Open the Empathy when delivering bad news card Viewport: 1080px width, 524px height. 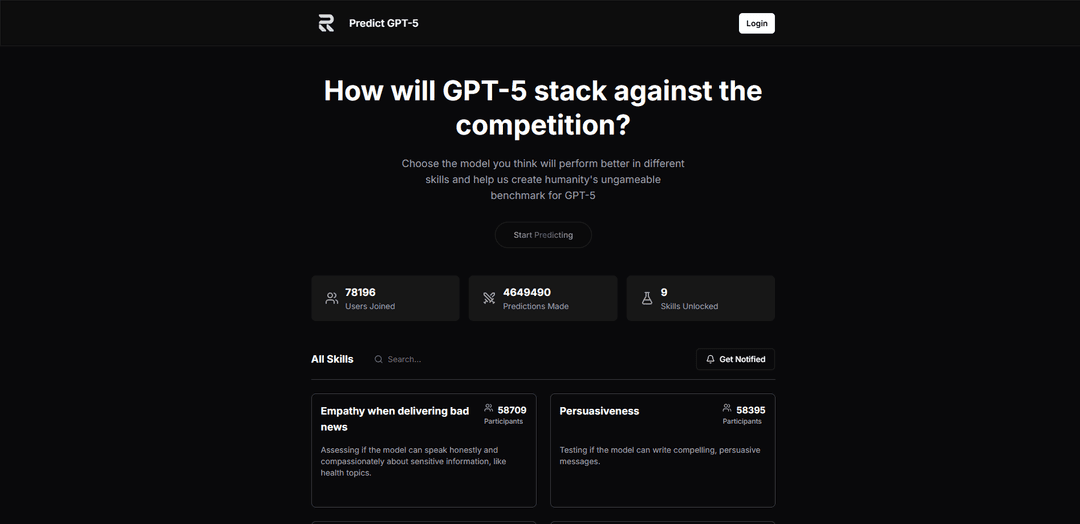(424, 450)
